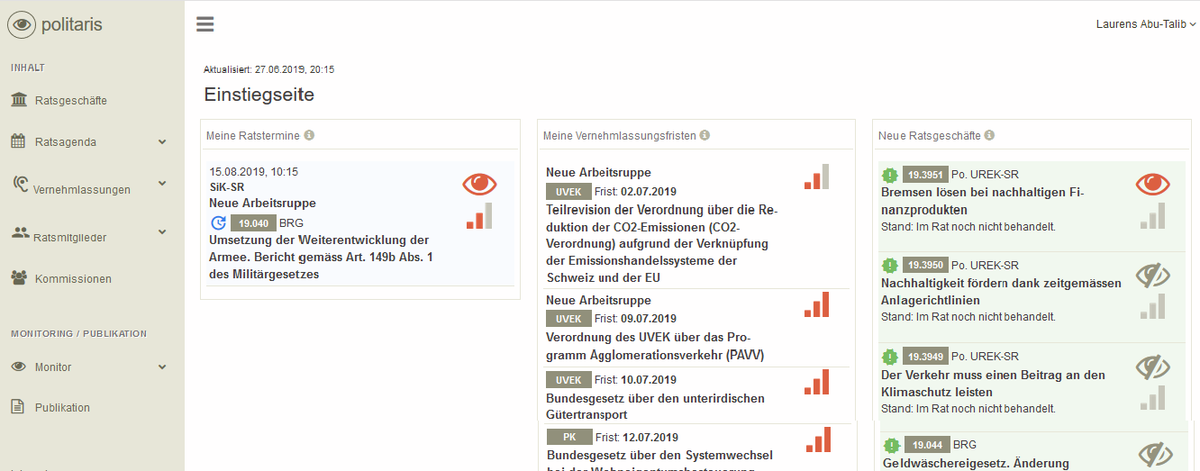Open Der Verkehr muss einen Beitrag link
The height and width of the screenshot is (471, 1200).
(x=992, y=383)
